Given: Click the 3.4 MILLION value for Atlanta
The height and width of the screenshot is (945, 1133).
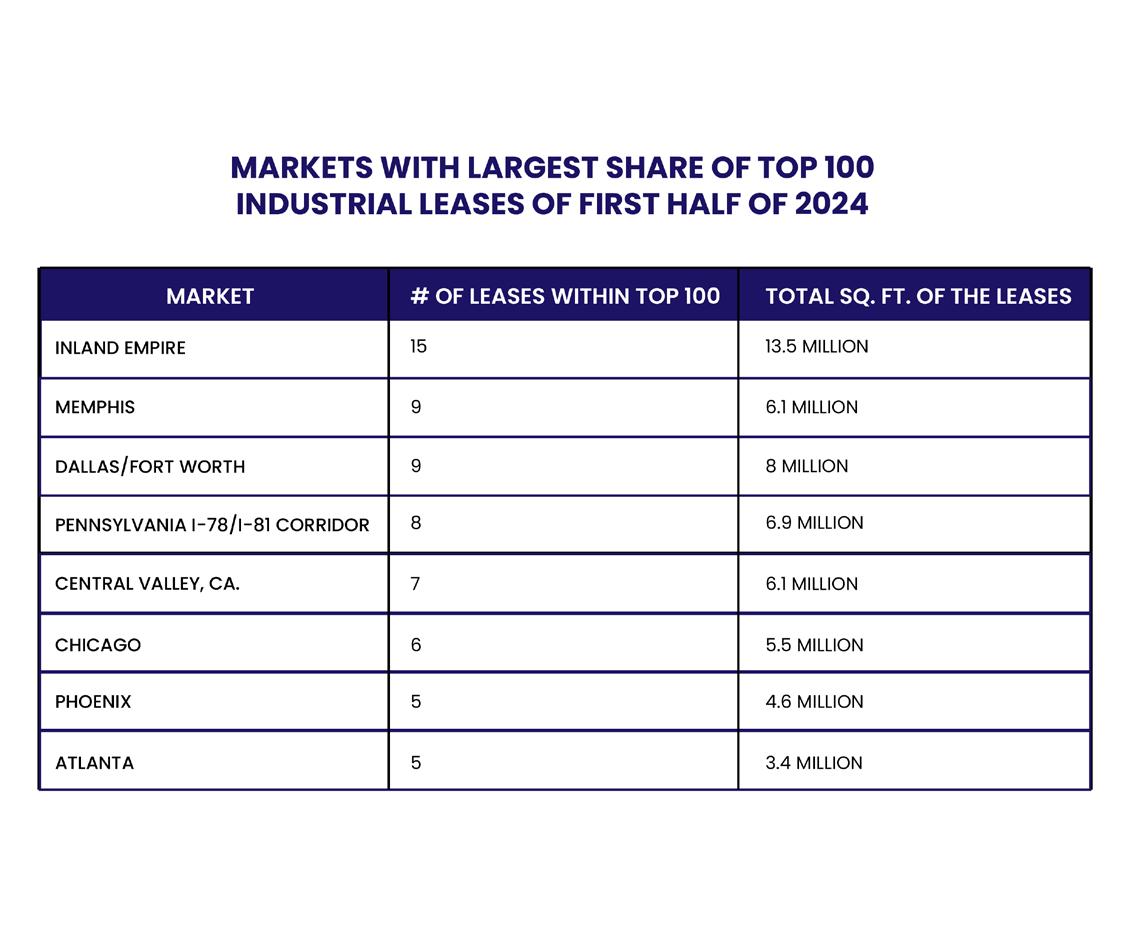Looking at the screenshot, I should (814, 763).
